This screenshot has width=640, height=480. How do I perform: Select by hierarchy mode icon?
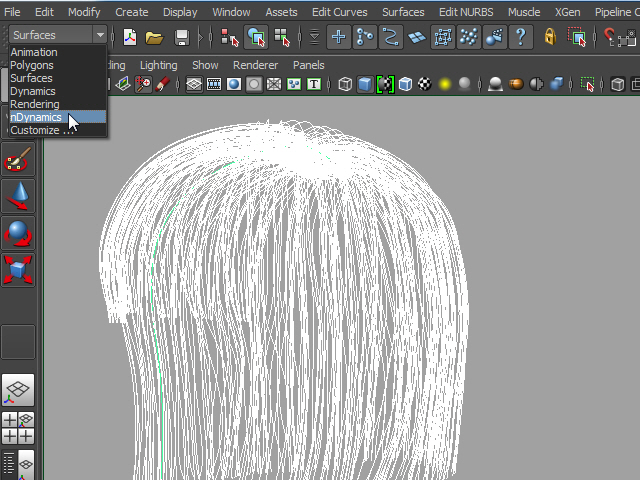point(229,37)
